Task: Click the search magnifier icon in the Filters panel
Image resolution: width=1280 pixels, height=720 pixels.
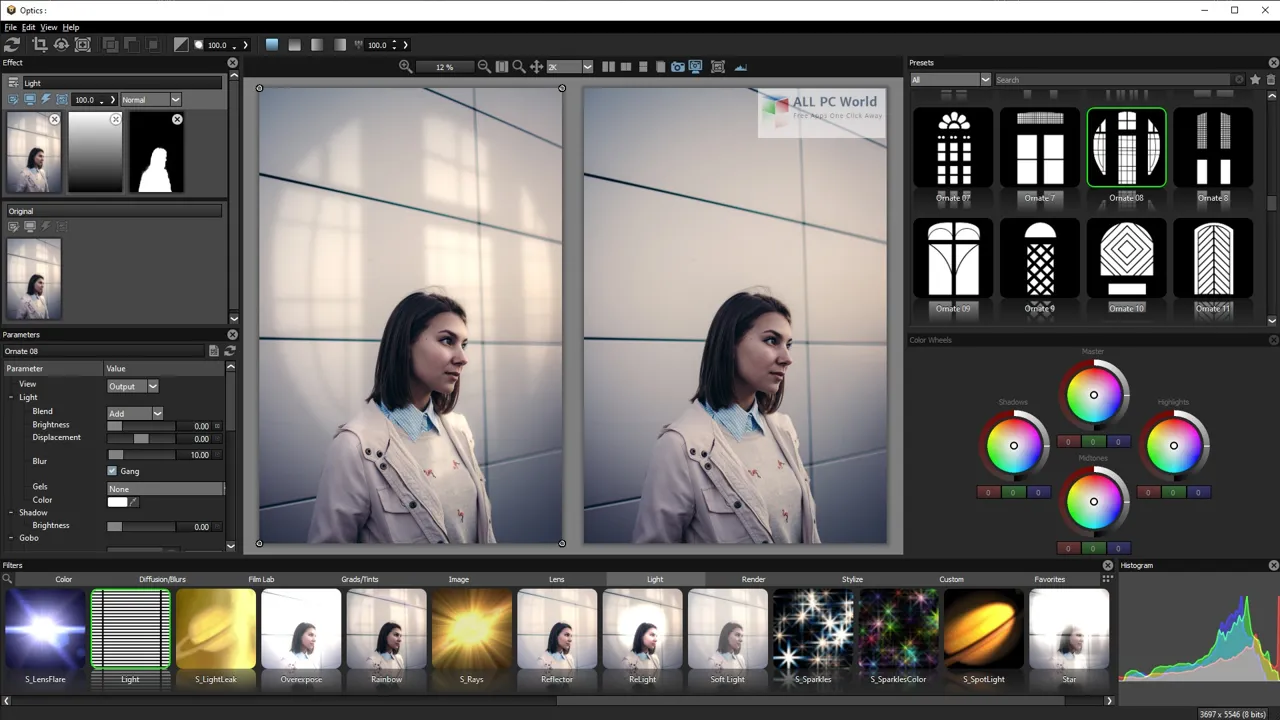Action: [7, 579]
